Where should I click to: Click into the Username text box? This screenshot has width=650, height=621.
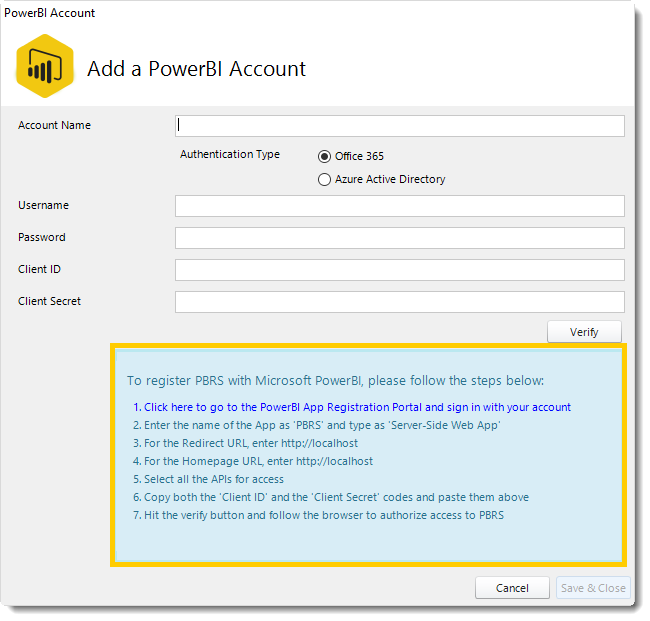click(400, 206)
